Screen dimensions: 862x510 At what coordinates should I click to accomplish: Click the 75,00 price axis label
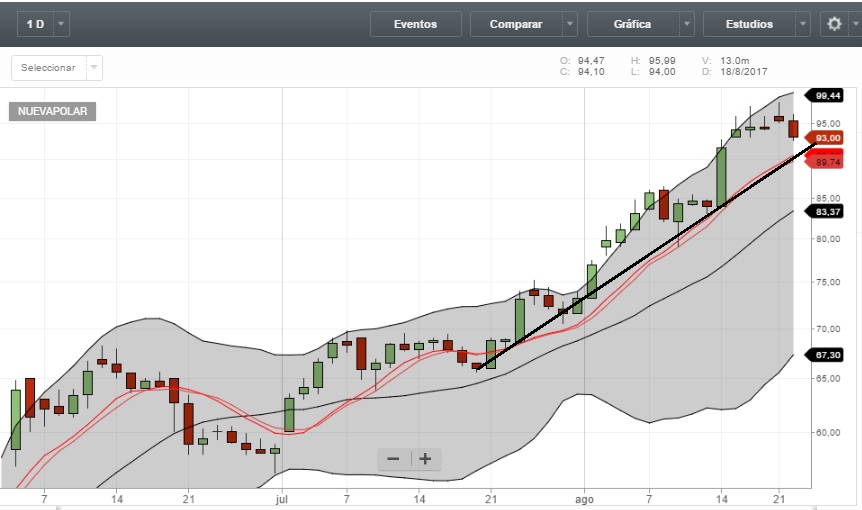pyautogui.click(x=827, y=282)
